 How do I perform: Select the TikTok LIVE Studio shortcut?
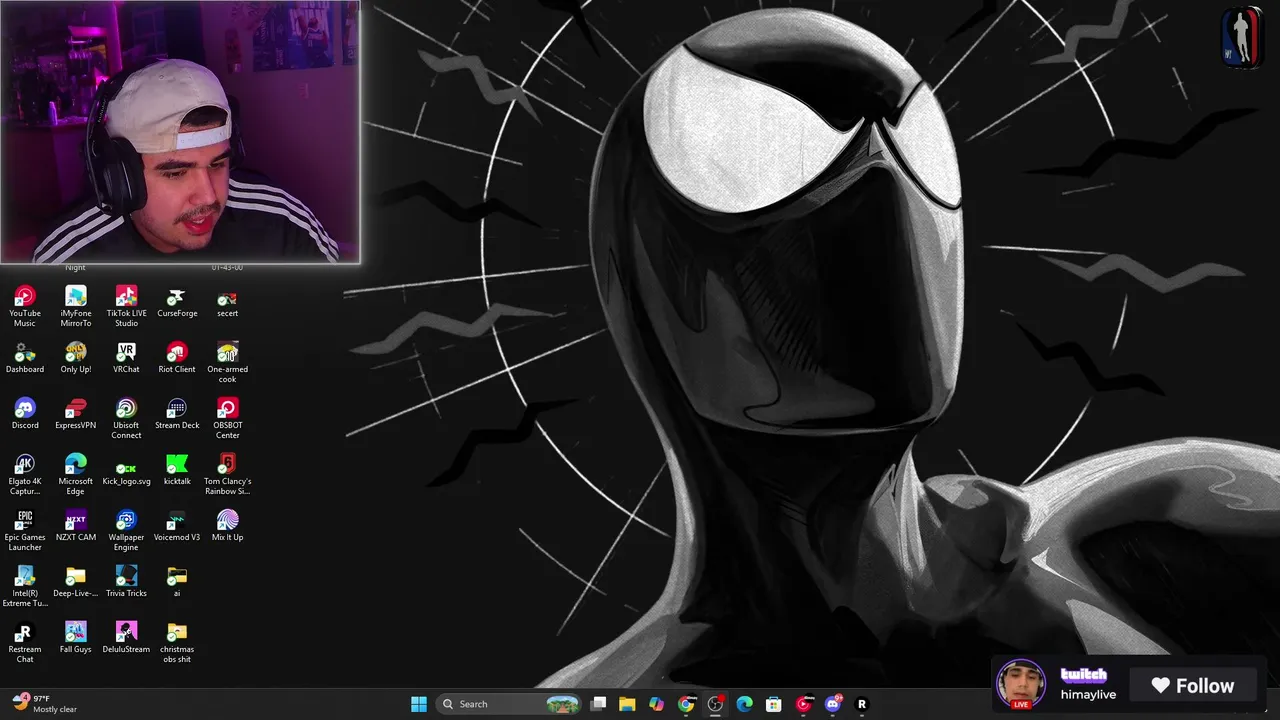126,307
